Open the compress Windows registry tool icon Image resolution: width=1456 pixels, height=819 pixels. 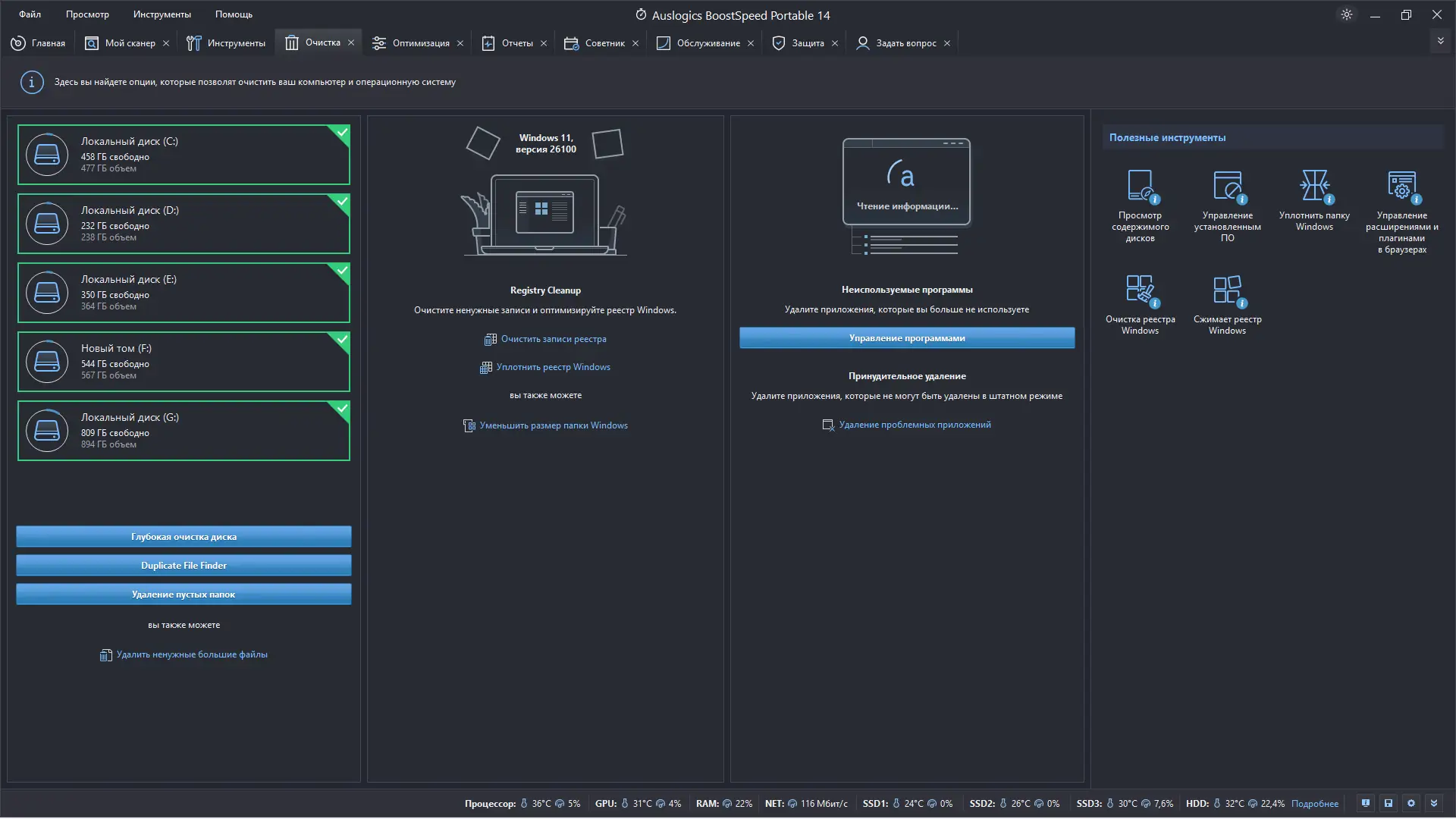pyautogui.click(x=1227, y=291)
